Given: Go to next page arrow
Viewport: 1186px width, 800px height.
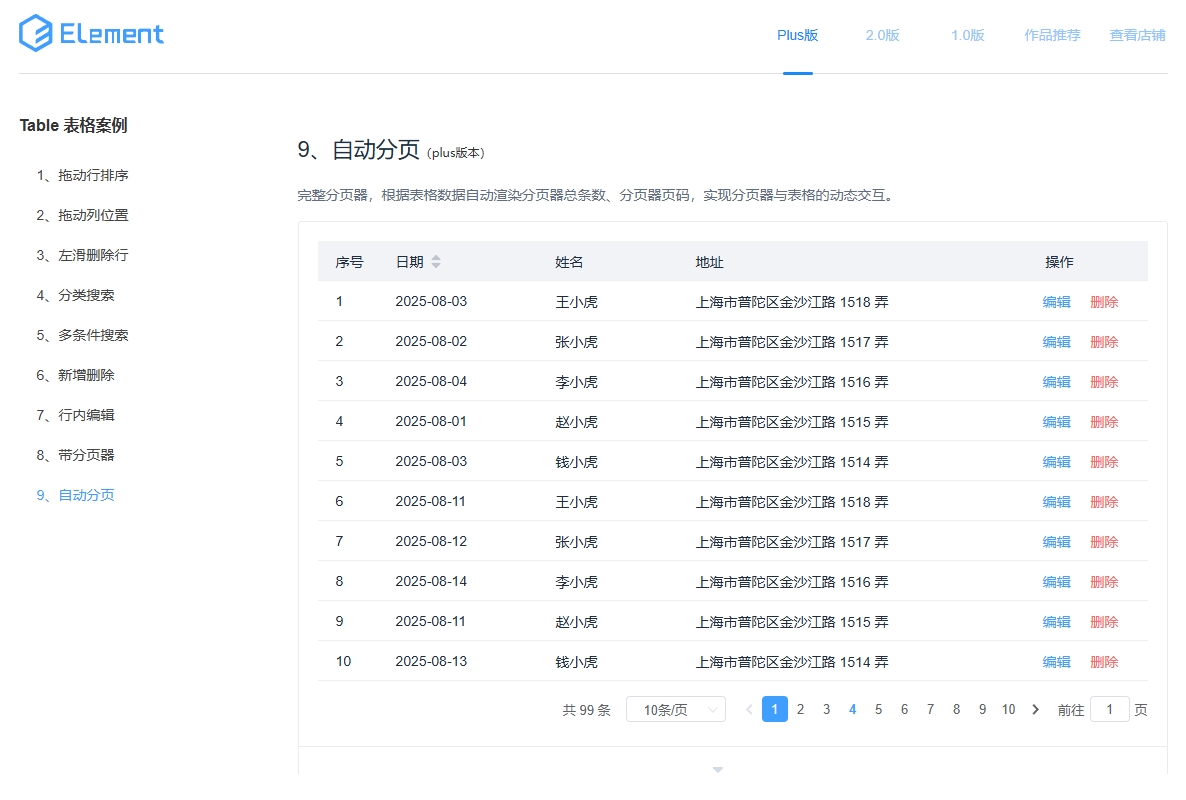Looking at the screenshot, I should coord(1035,710).
